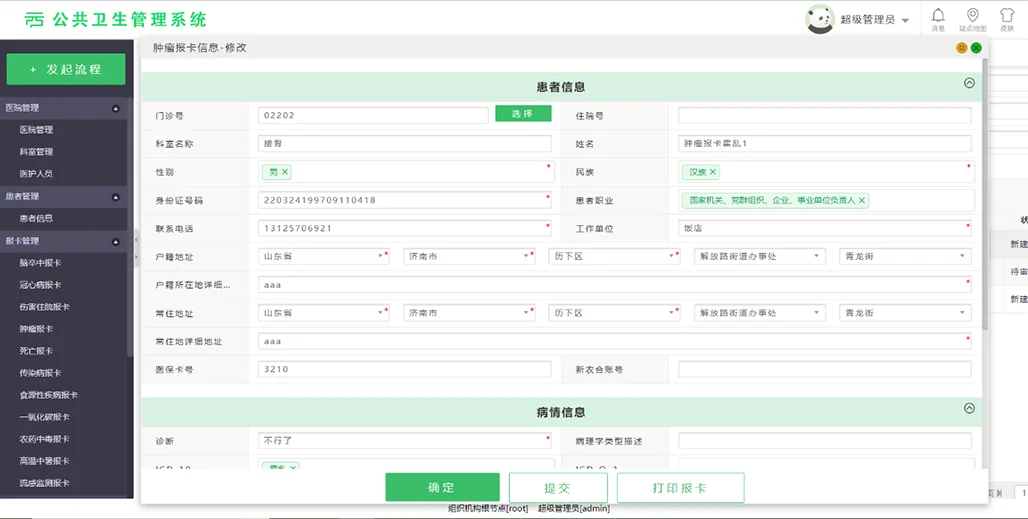This screenshot has width=1028, height=519.
Task: Remove the 汉族 ethnicity tag
Action: (x=713, y=172)
